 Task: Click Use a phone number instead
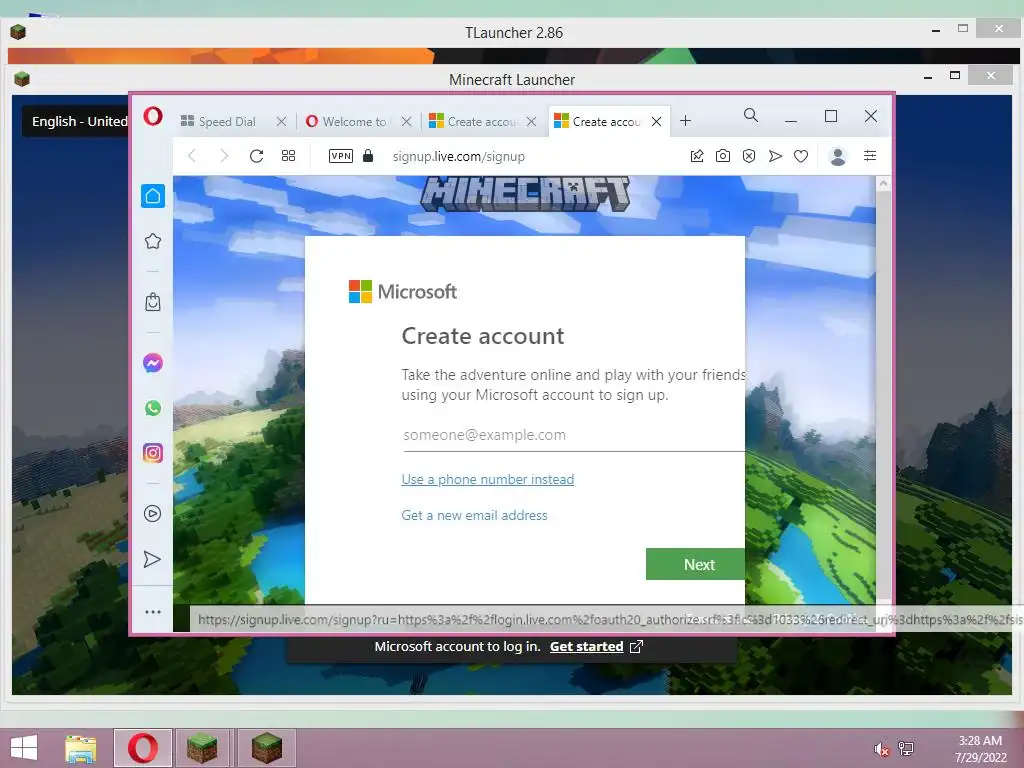click(x=488, y=479)
